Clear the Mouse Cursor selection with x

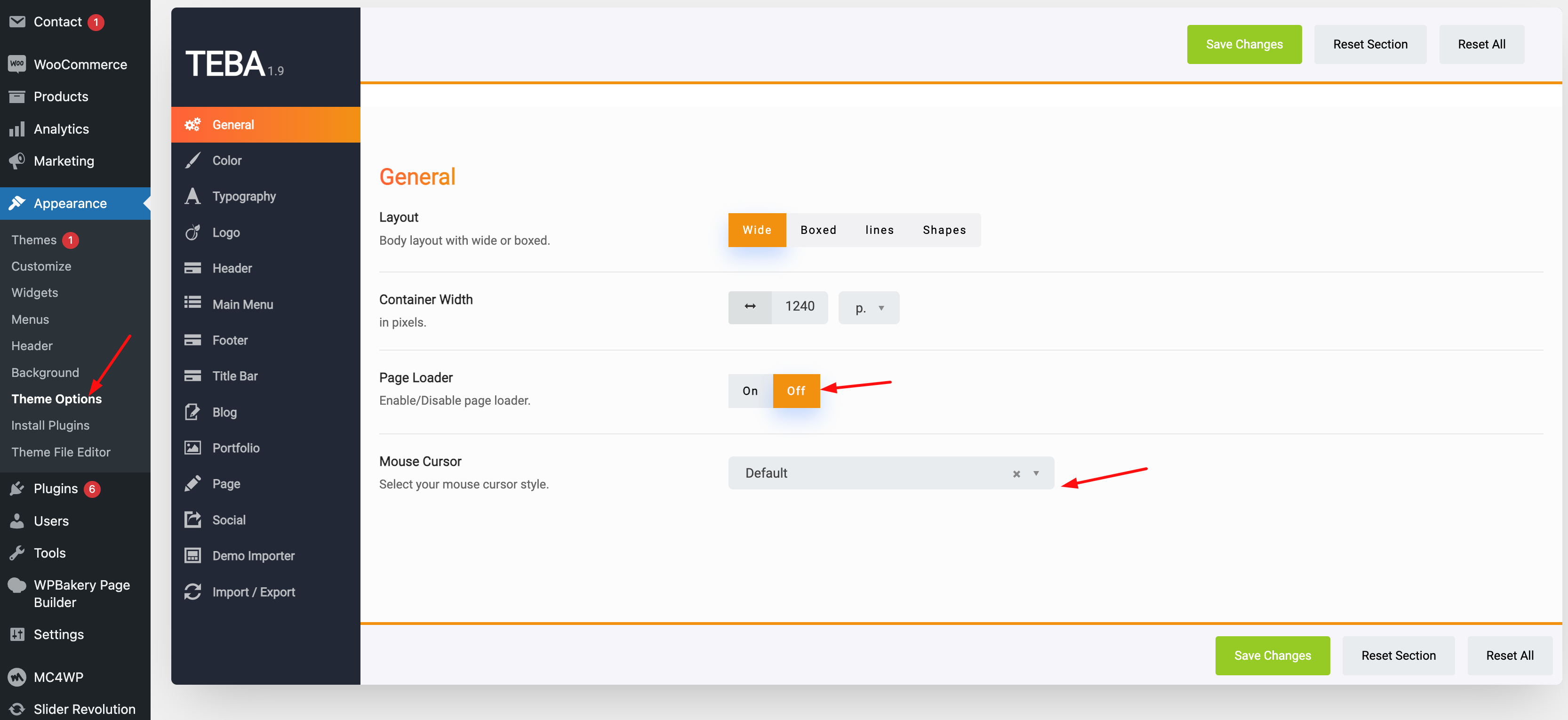coord(1016,473)
